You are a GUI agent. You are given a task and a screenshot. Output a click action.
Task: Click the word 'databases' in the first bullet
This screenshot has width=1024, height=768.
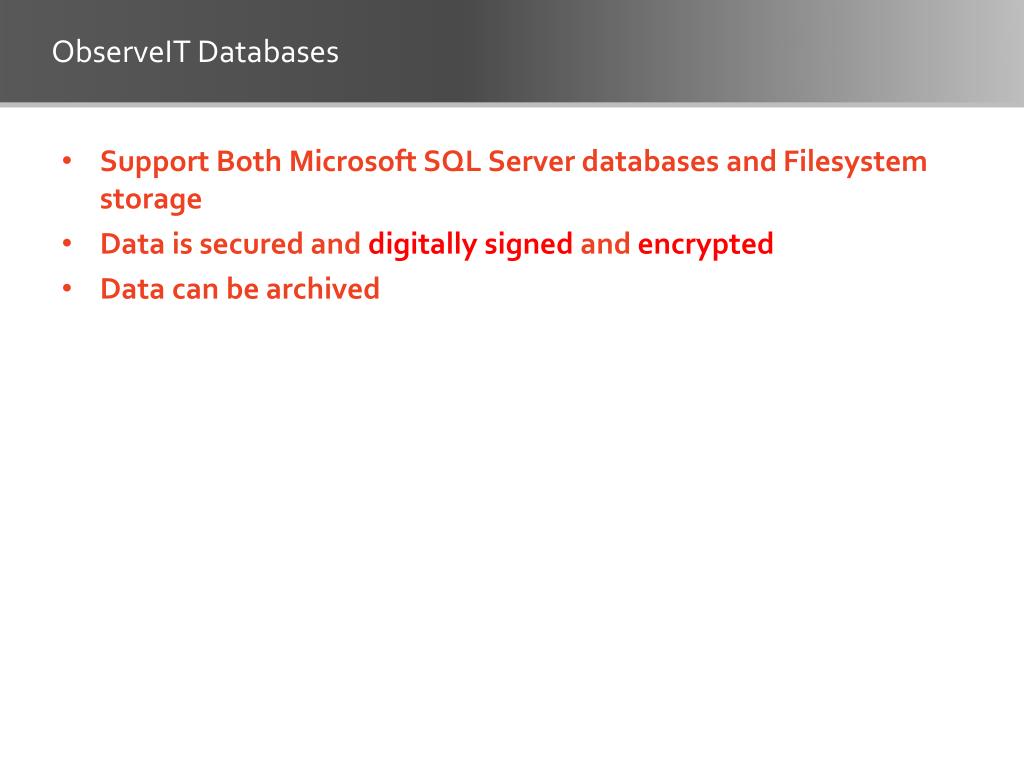pyautogui.click(x=650, y=162)
